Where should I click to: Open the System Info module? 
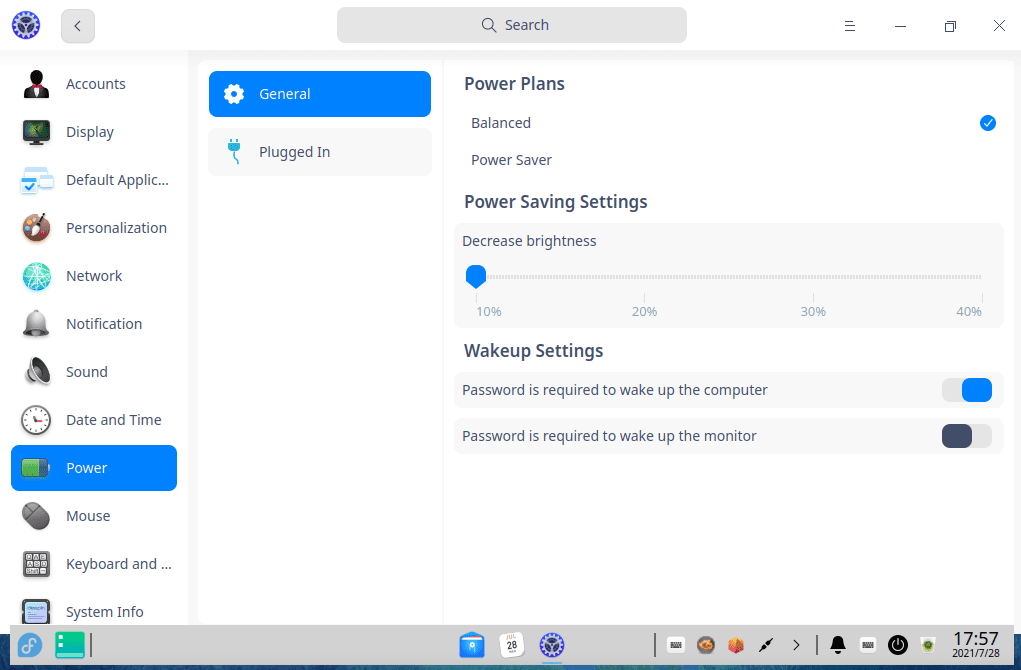94,611
